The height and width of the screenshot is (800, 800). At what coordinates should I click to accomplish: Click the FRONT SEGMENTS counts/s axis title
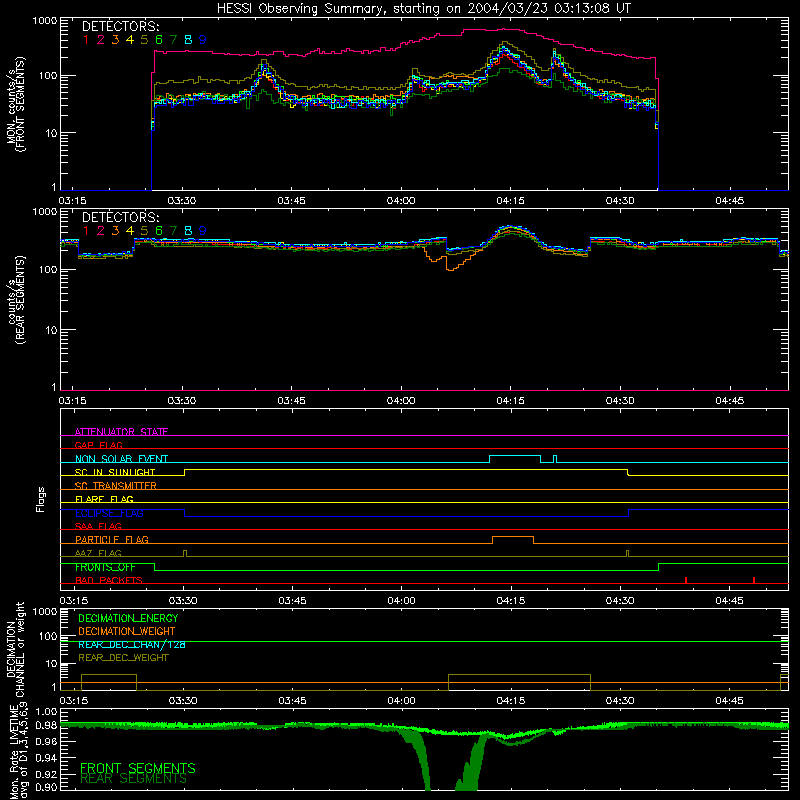16,104
